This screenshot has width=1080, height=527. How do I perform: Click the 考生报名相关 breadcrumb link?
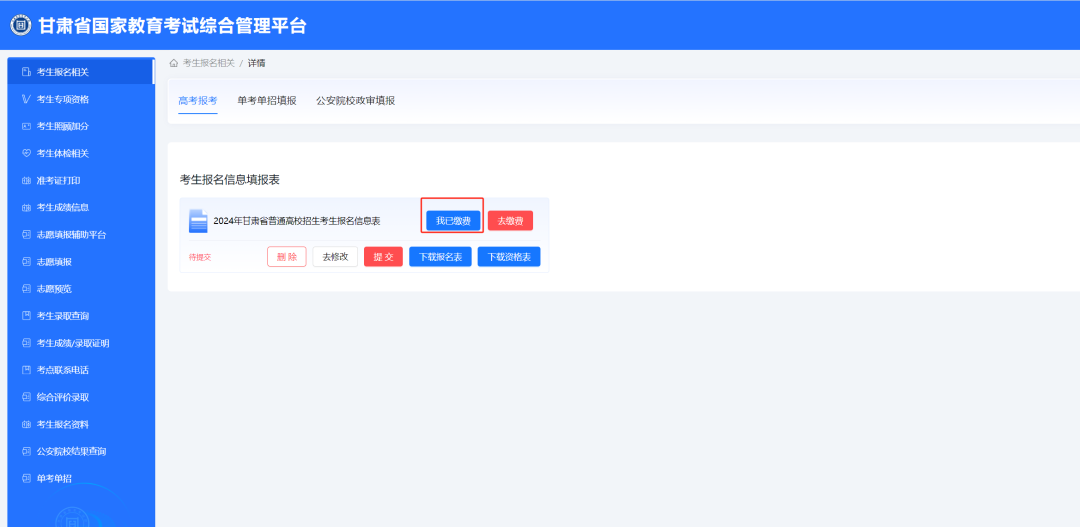pos(208,63)
